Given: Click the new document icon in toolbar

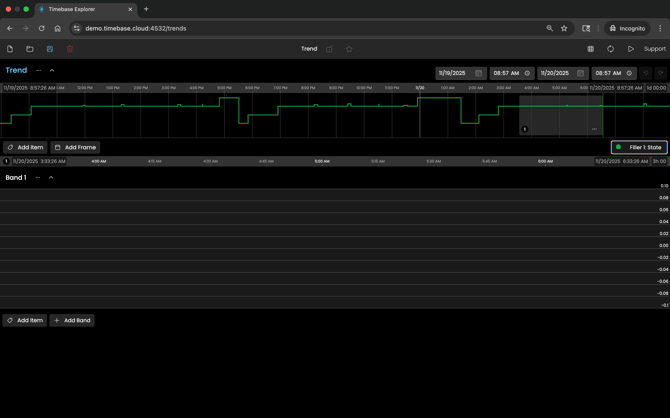Looking at the screenshot, I should coord(10,49).
